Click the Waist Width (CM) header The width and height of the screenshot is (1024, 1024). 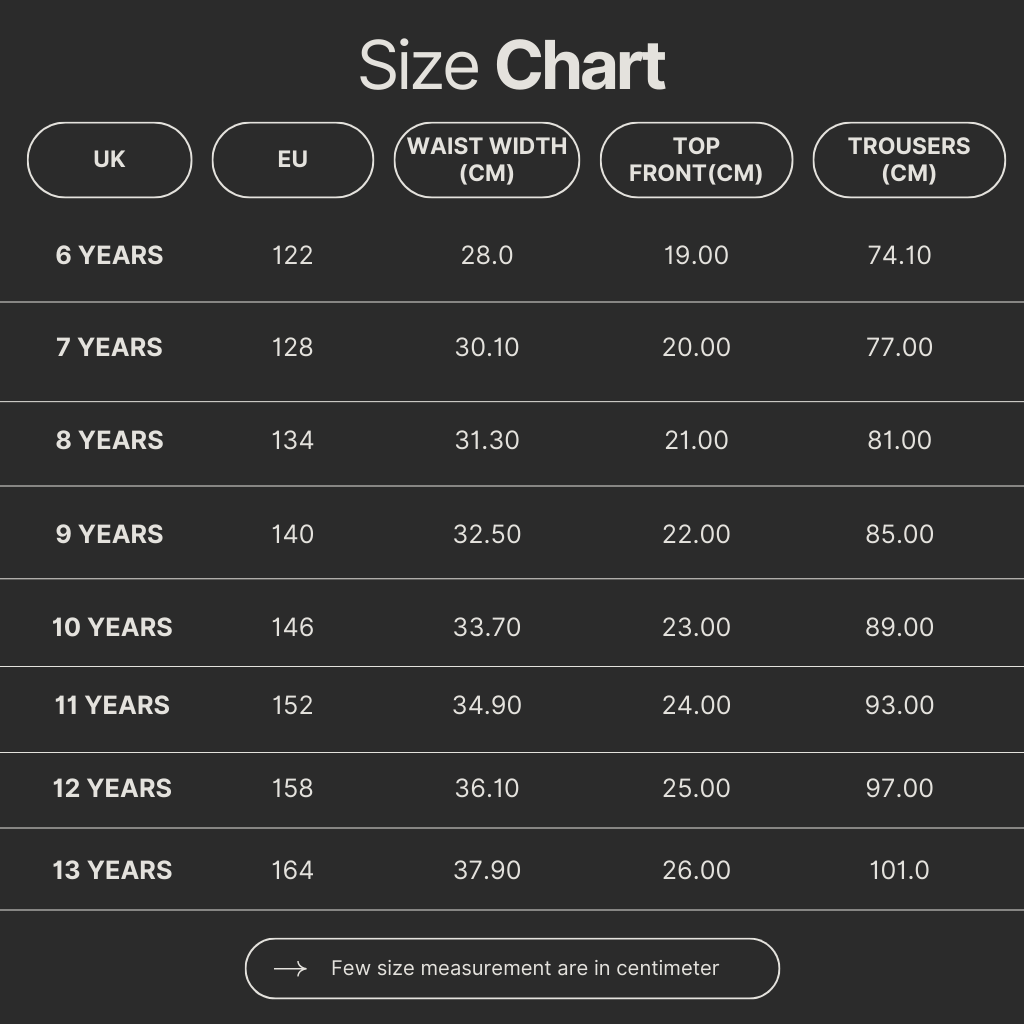pos(487,160)
